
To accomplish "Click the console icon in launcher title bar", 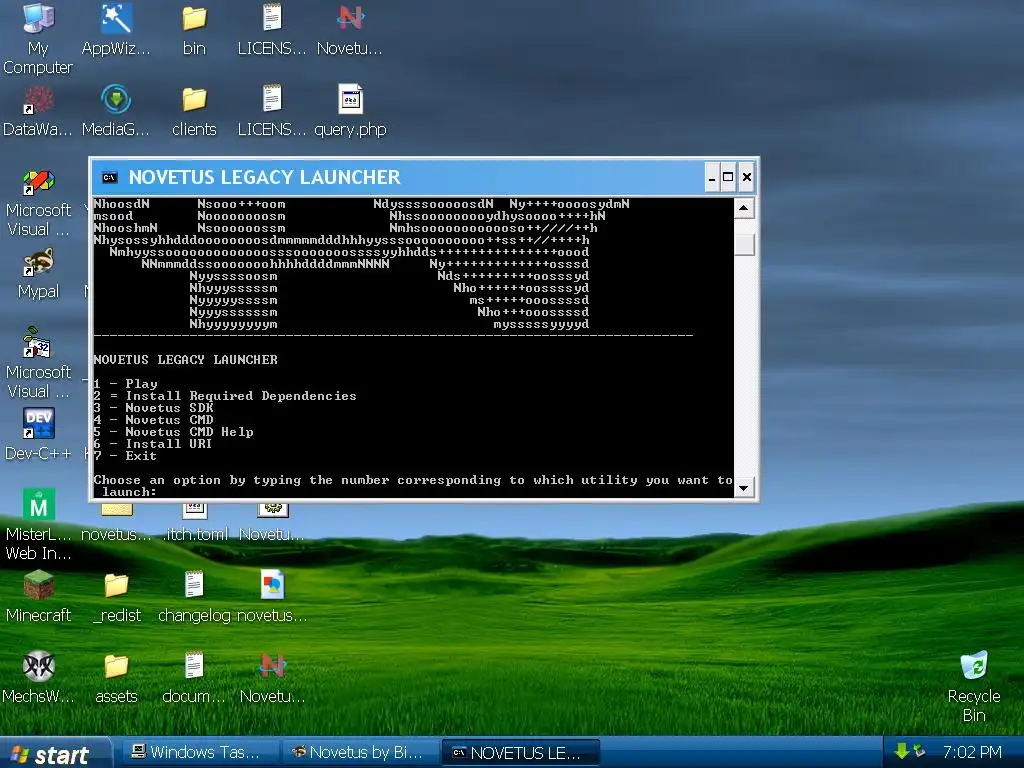I will (x=109, y=178).
